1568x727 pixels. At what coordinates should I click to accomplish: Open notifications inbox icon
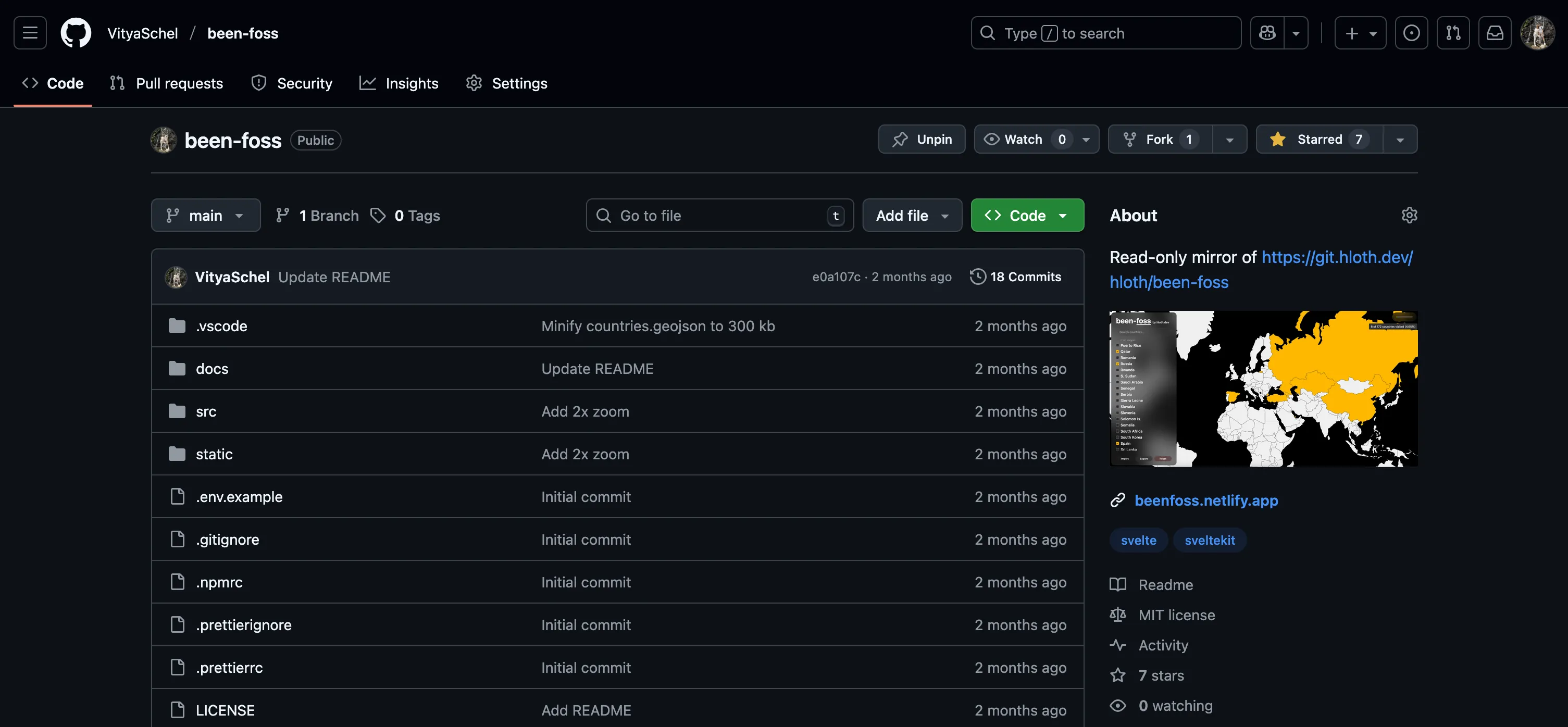[1495, 33]
